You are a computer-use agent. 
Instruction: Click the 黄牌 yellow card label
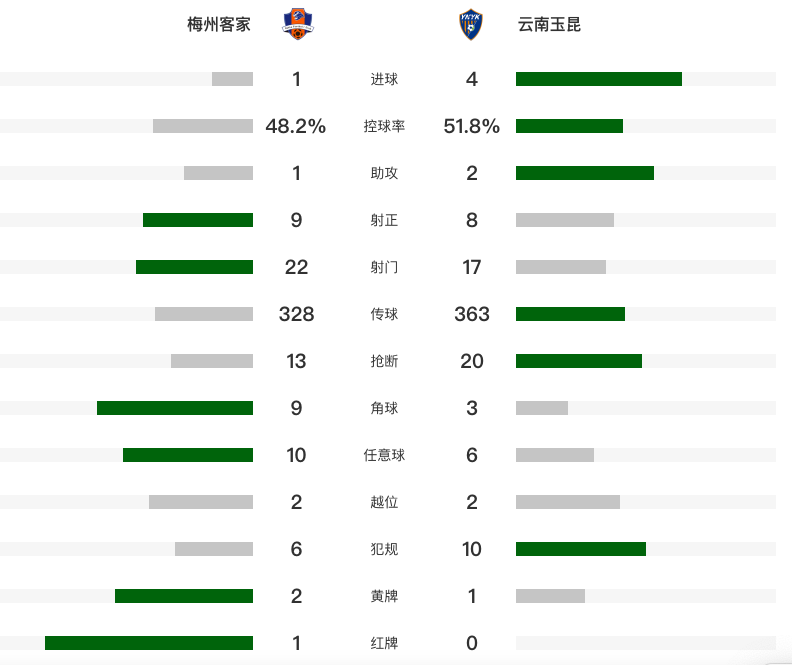click(x=384, y=596)
